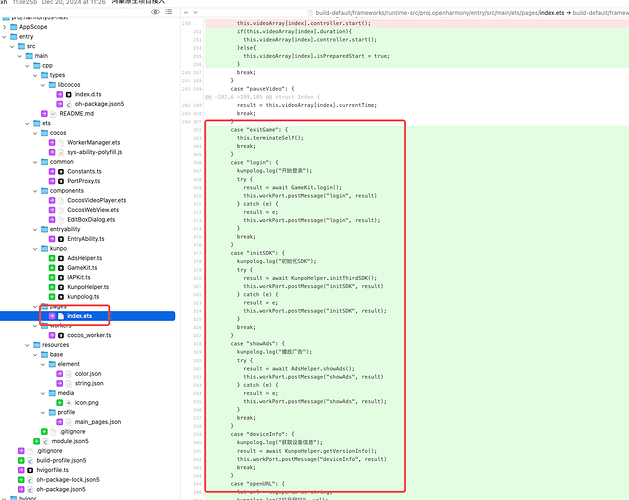Screen dimensions: 629x500
Task: Click the green added badge beside GameKit.ts
Action: (52, 268)
